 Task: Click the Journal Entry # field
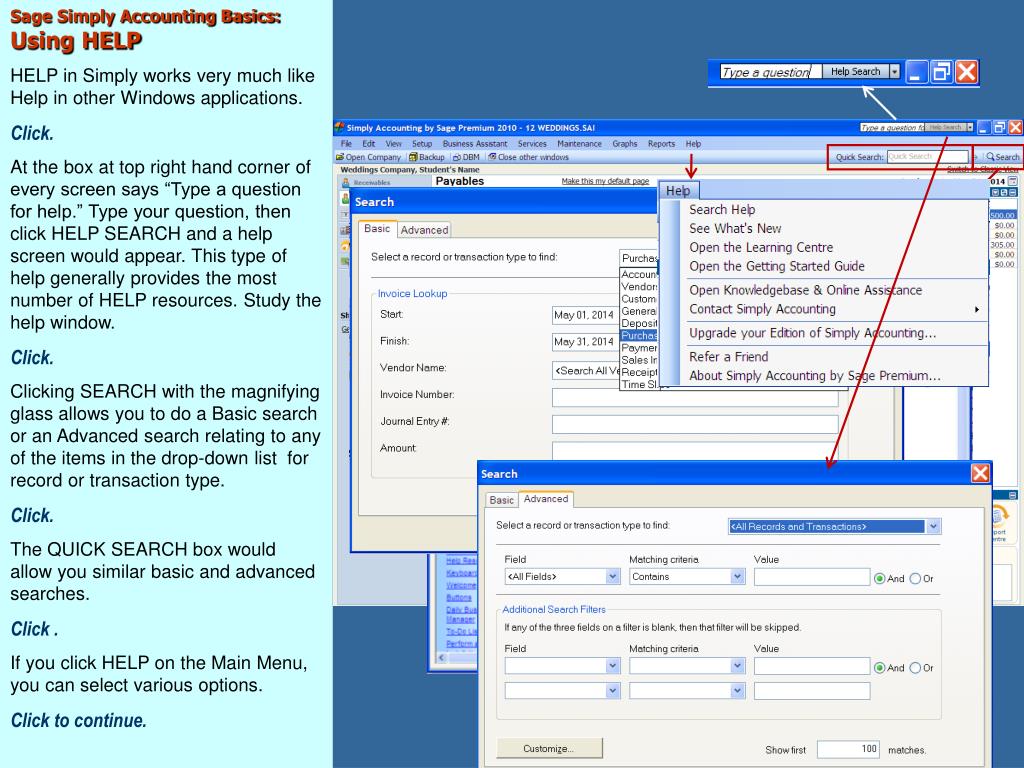695,424
